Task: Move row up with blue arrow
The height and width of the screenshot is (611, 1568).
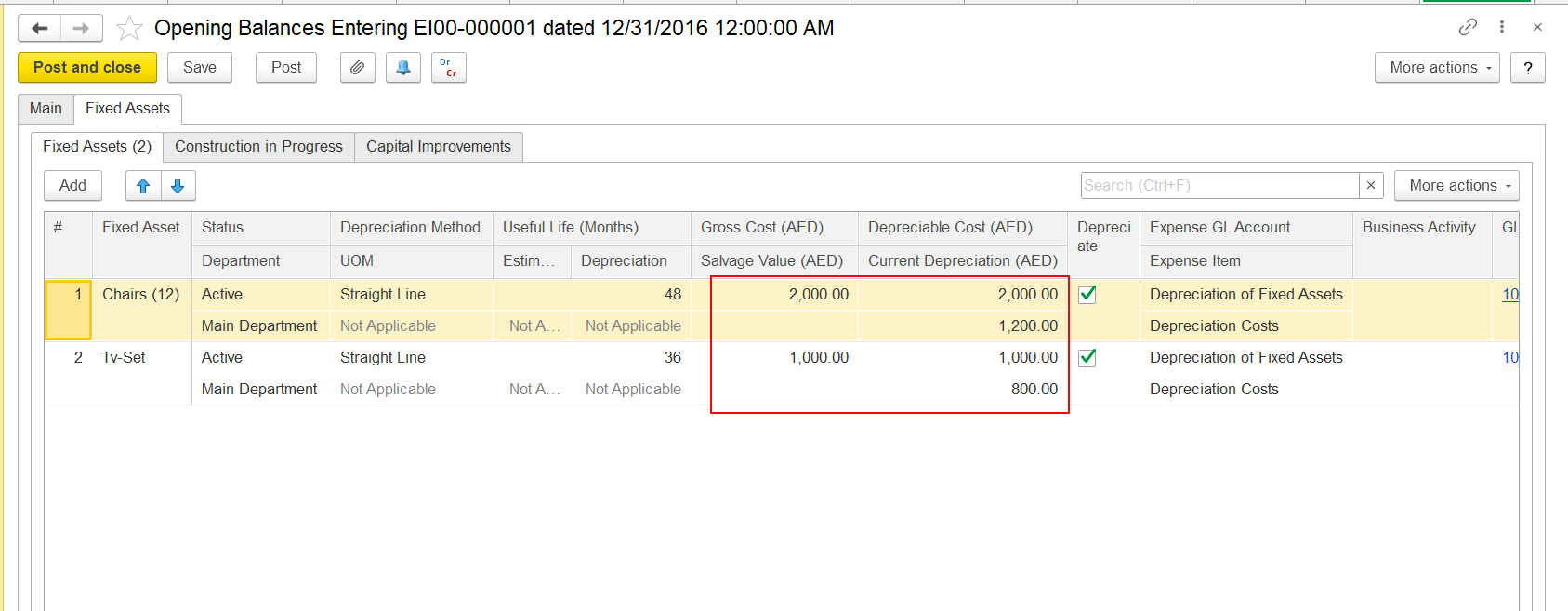Action: pyautogui.click(x=143, y=186)
